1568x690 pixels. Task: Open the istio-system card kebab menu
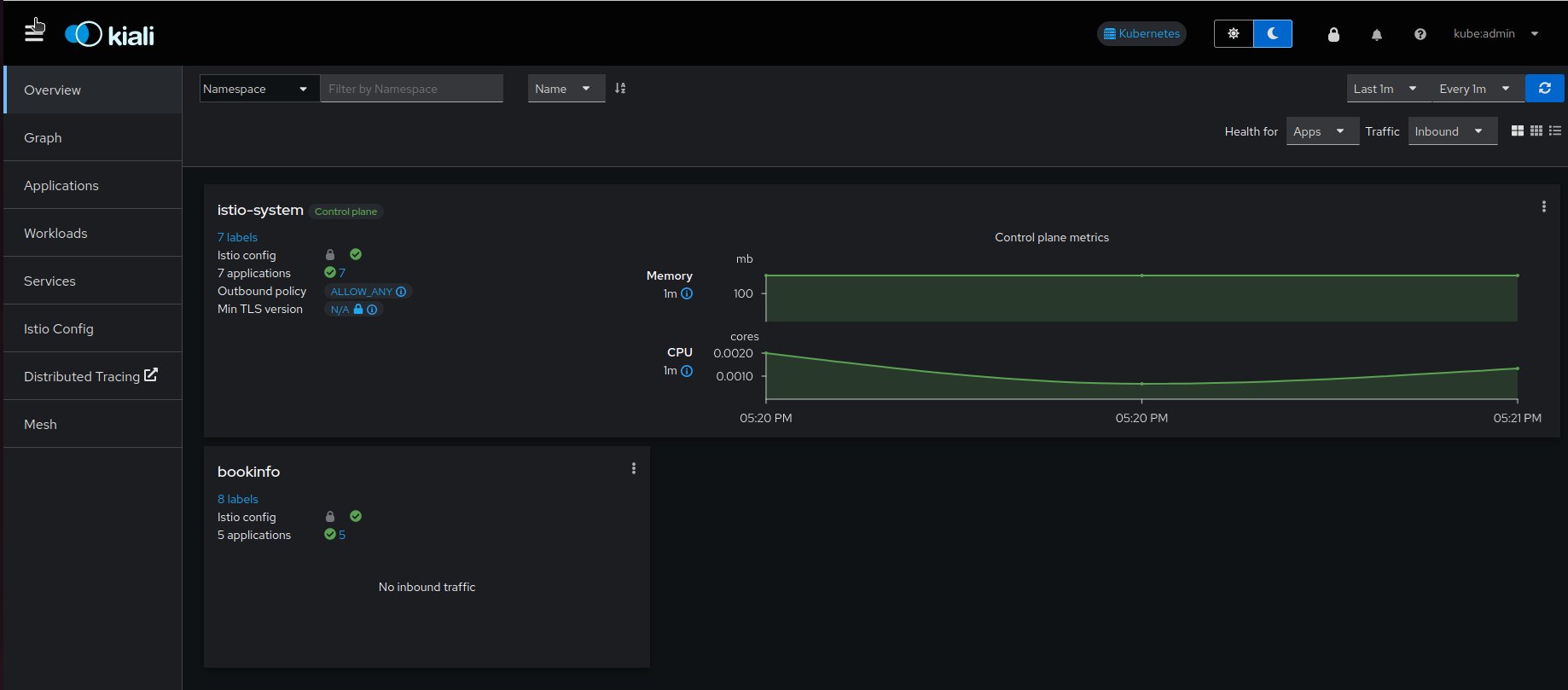[x=1544, y=206]
